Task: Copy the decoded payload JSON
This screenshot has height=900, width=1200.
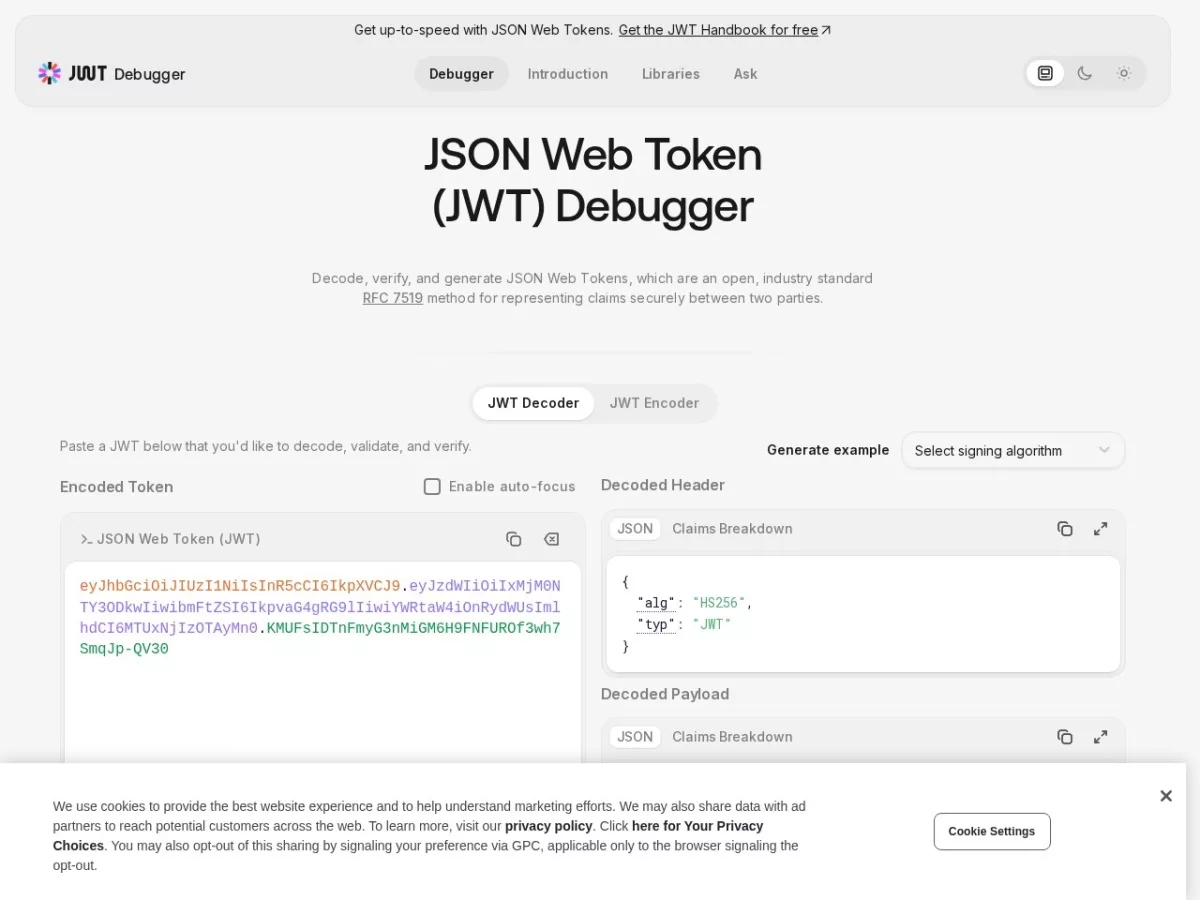Action: (x=1065, y=737)
